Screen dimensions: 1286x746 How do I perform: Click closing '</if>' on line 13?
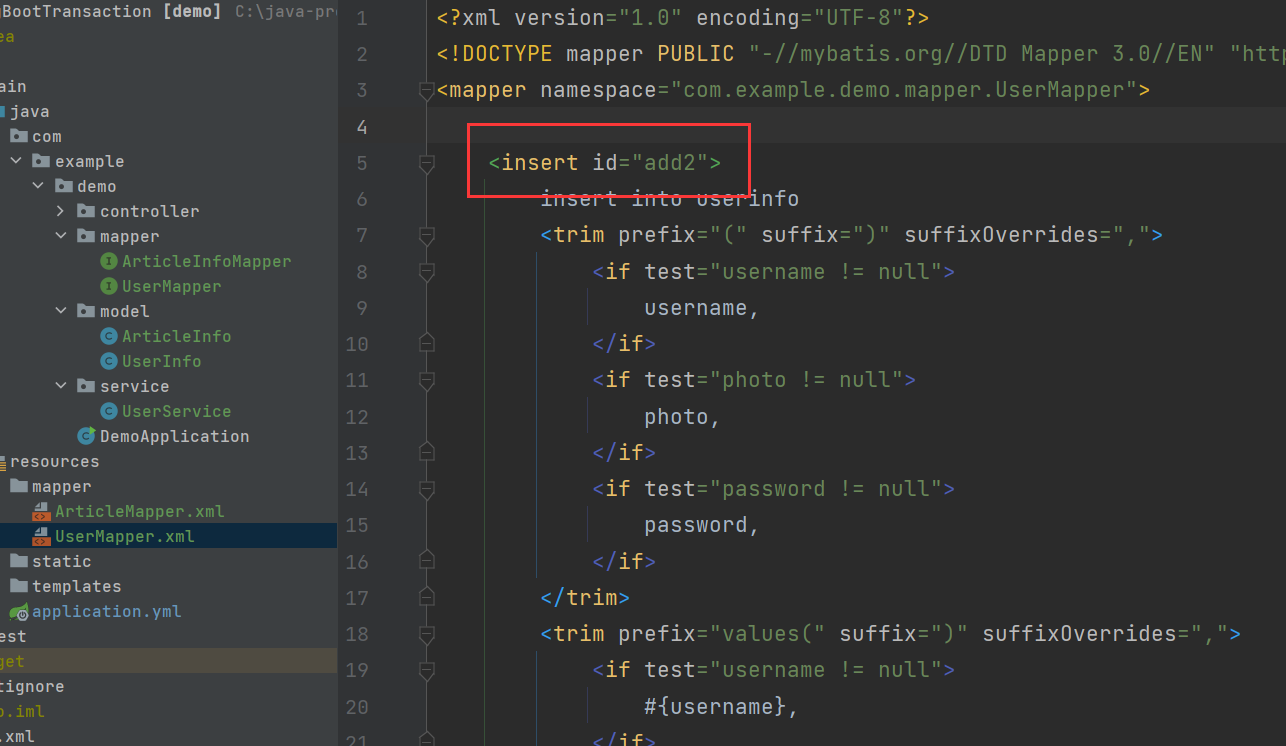pos(624,453)
